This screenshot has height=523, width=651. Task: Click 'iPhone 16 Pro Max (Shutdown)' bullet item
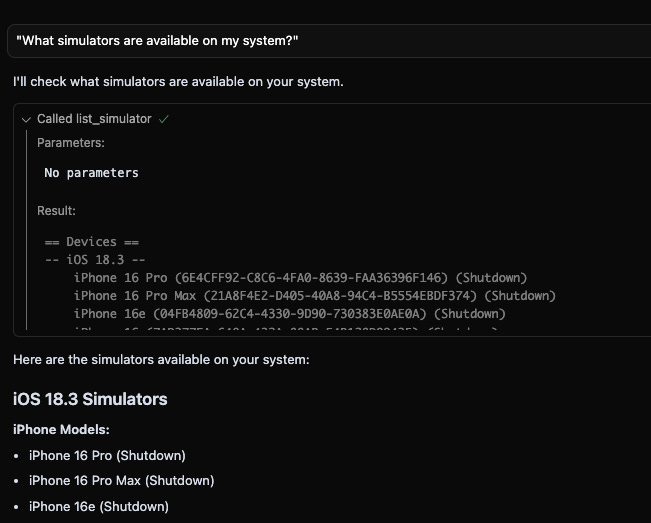click(122, 481)
